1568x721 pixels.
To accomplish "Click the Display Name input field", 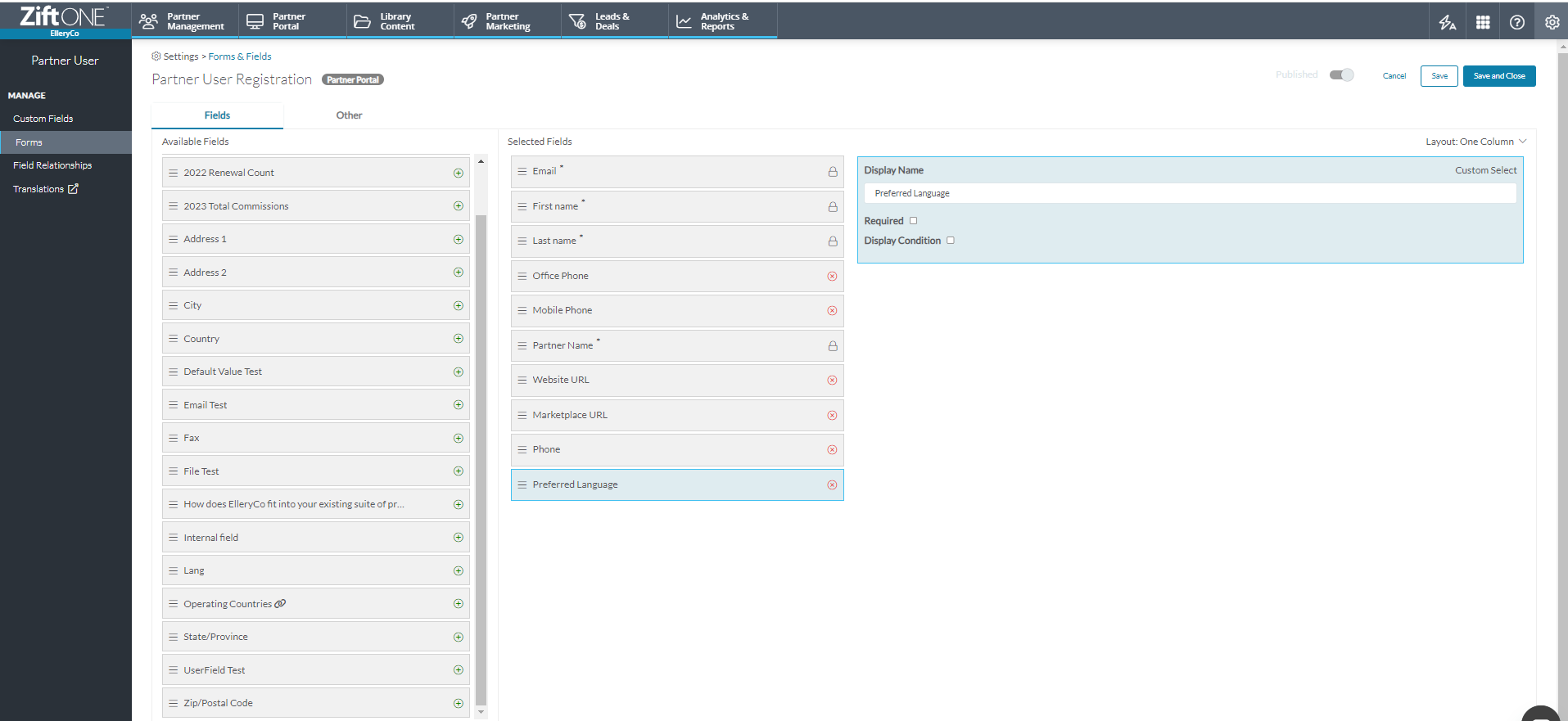I will tap(1190, 193).
